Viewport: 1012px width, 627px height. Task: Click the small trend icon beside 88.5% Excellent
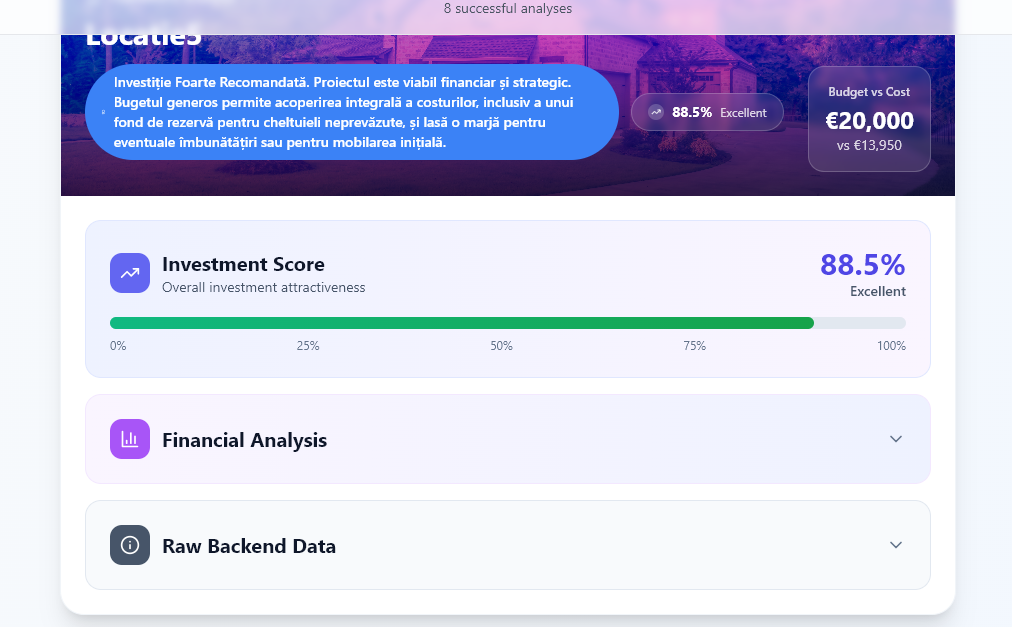point(656,112)
